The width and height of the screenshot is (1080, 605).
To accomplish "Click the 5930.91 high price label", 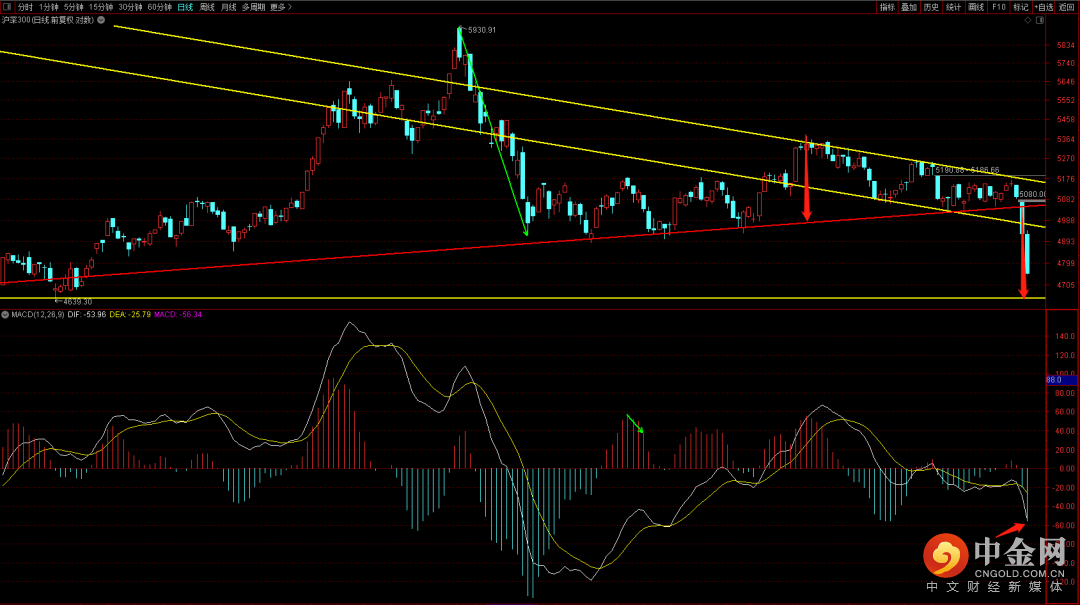I will pyautogui.click(x=481, y=30).
